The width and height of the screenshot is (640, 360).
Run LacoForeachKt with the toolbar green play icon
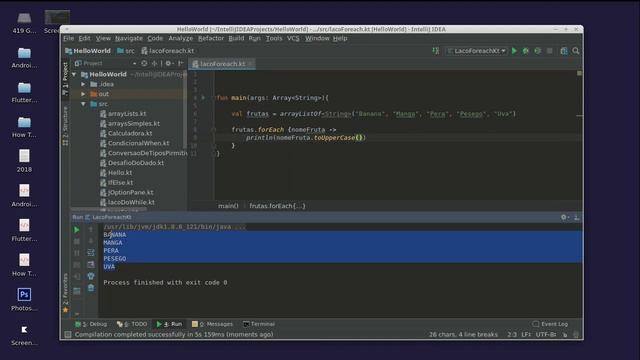[x=514, y=51]
